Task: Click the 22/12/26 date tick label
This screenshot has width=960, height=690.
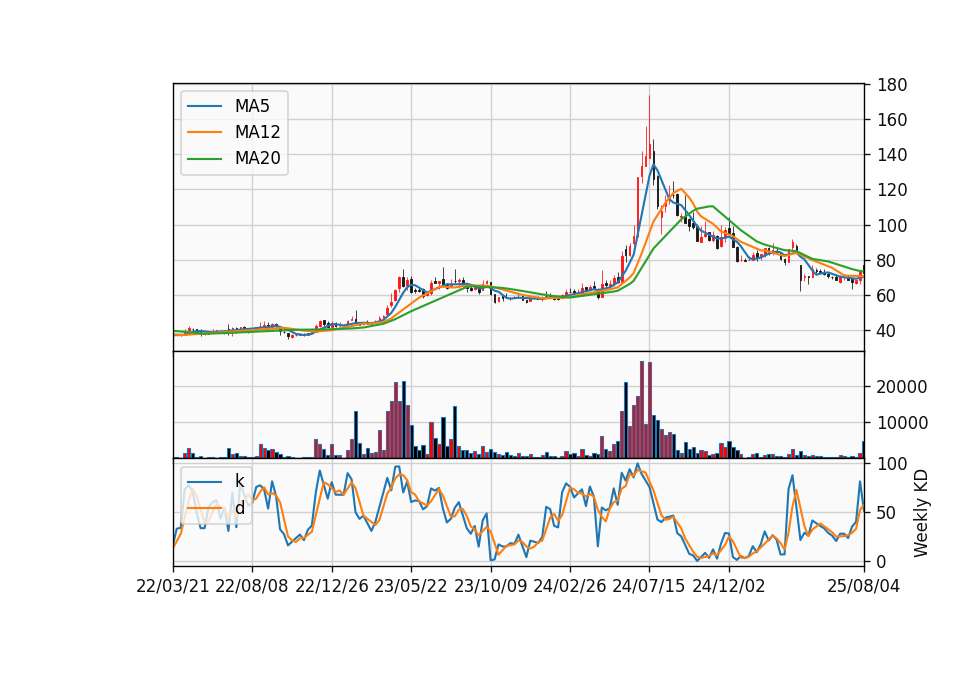Action: point(332,586)
